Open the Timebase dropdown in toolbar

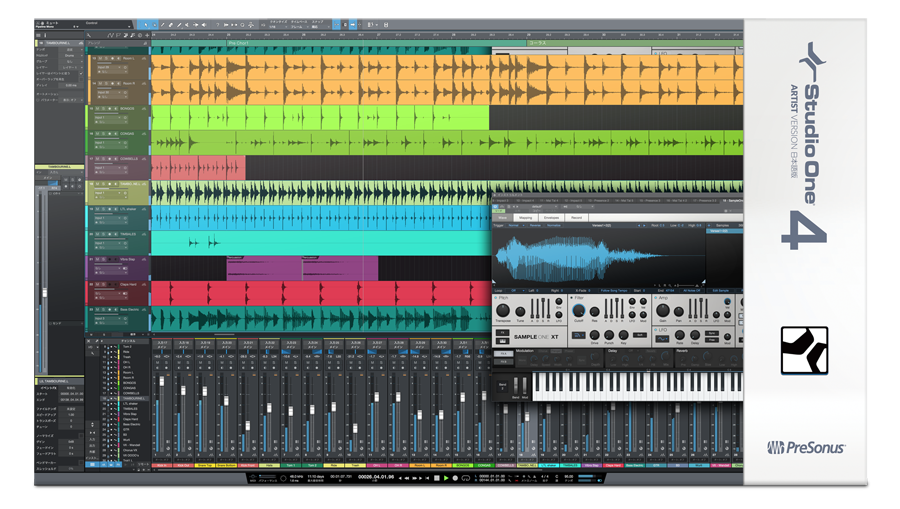(298, 27)
